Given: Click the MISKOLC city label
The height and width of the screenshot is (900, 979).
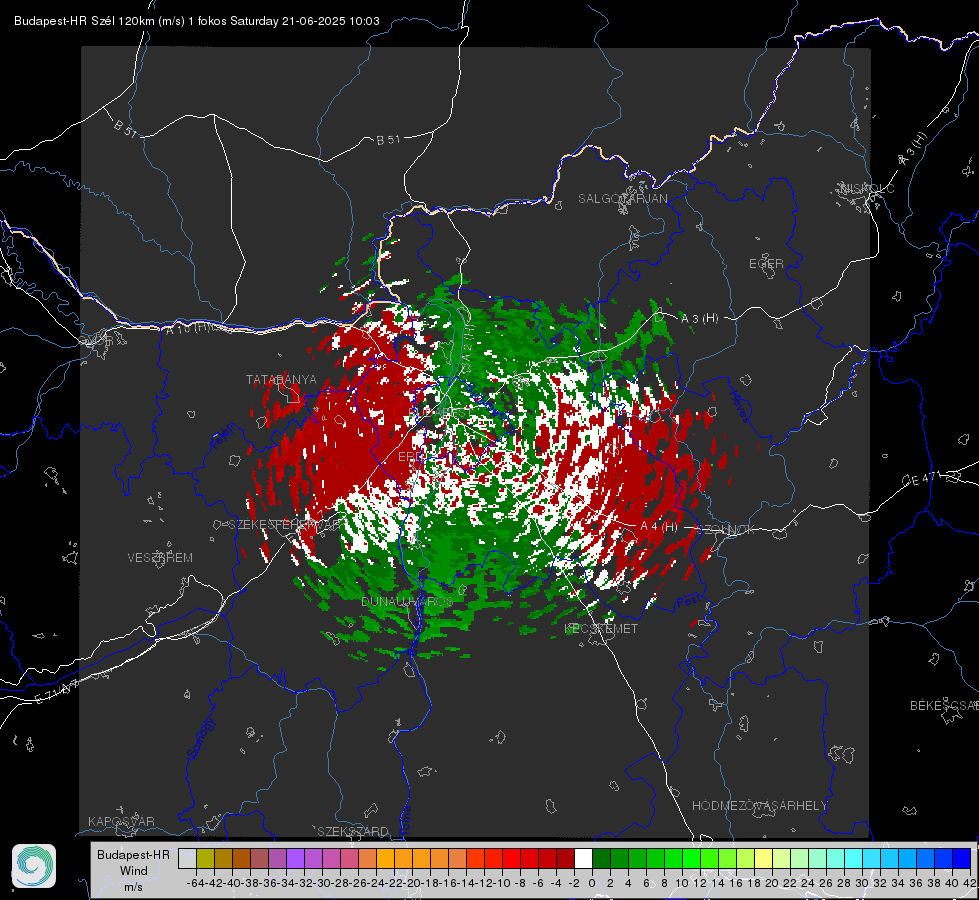Looking at the screenshot, I should click(x=867, y=189).
